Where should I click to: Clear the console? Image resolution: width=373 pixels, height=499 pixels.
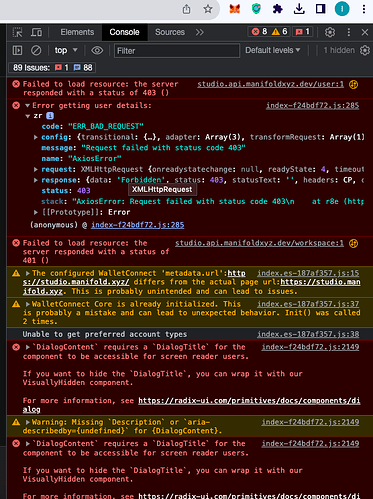click(x=36, y=50)
